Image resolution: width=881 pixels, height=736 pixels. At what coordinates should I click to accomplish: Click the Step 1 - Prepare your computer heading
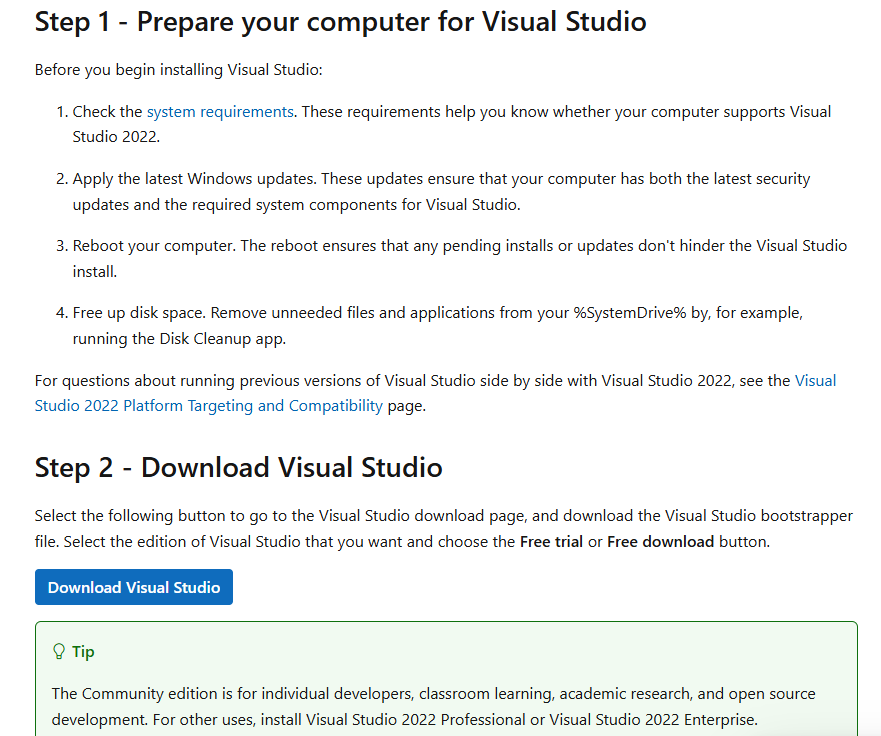[x=340, y=22]
